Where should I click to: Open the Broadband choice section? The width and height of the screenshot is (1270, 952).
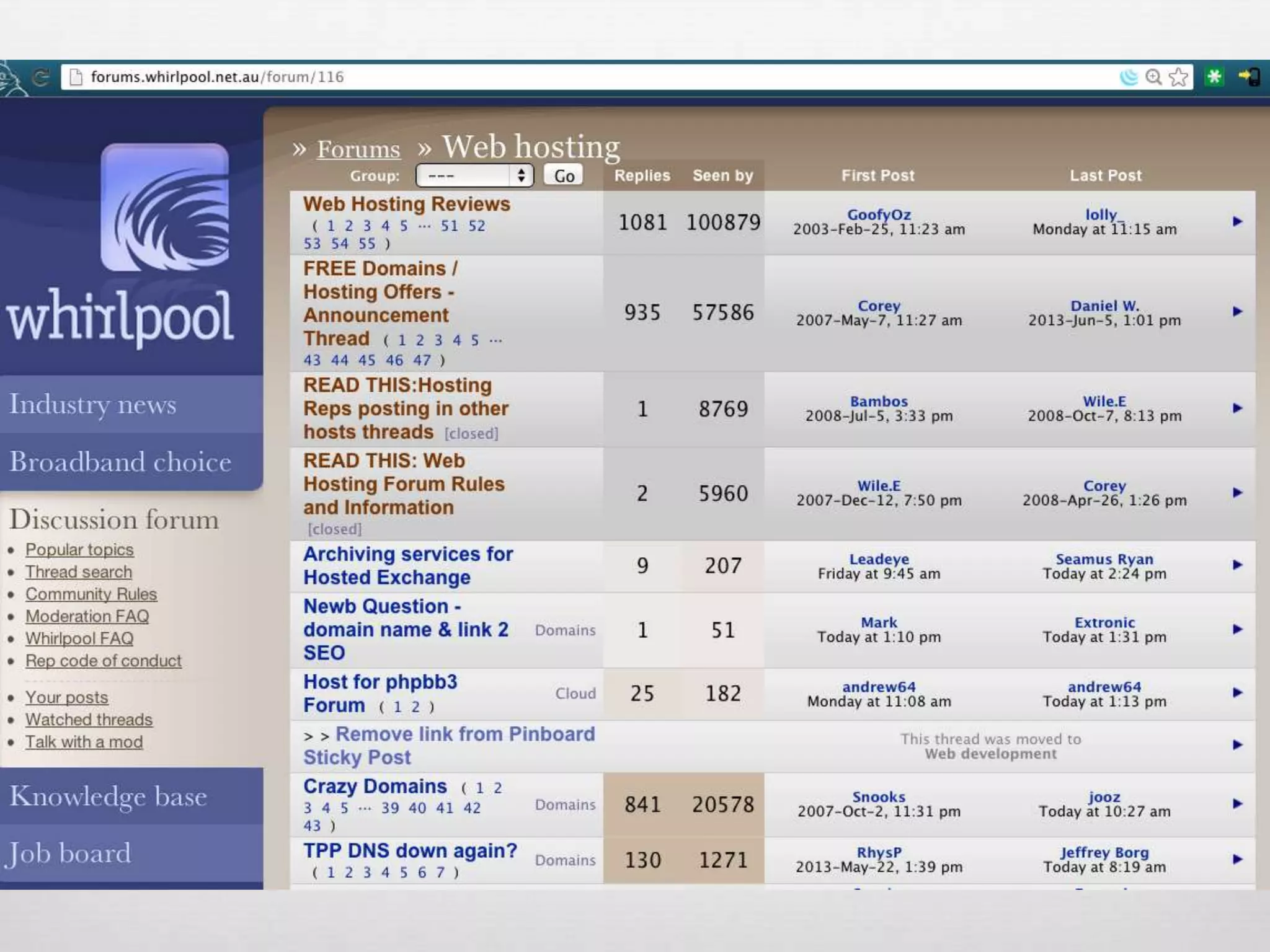pyautogui.click(x=120, y=462)
